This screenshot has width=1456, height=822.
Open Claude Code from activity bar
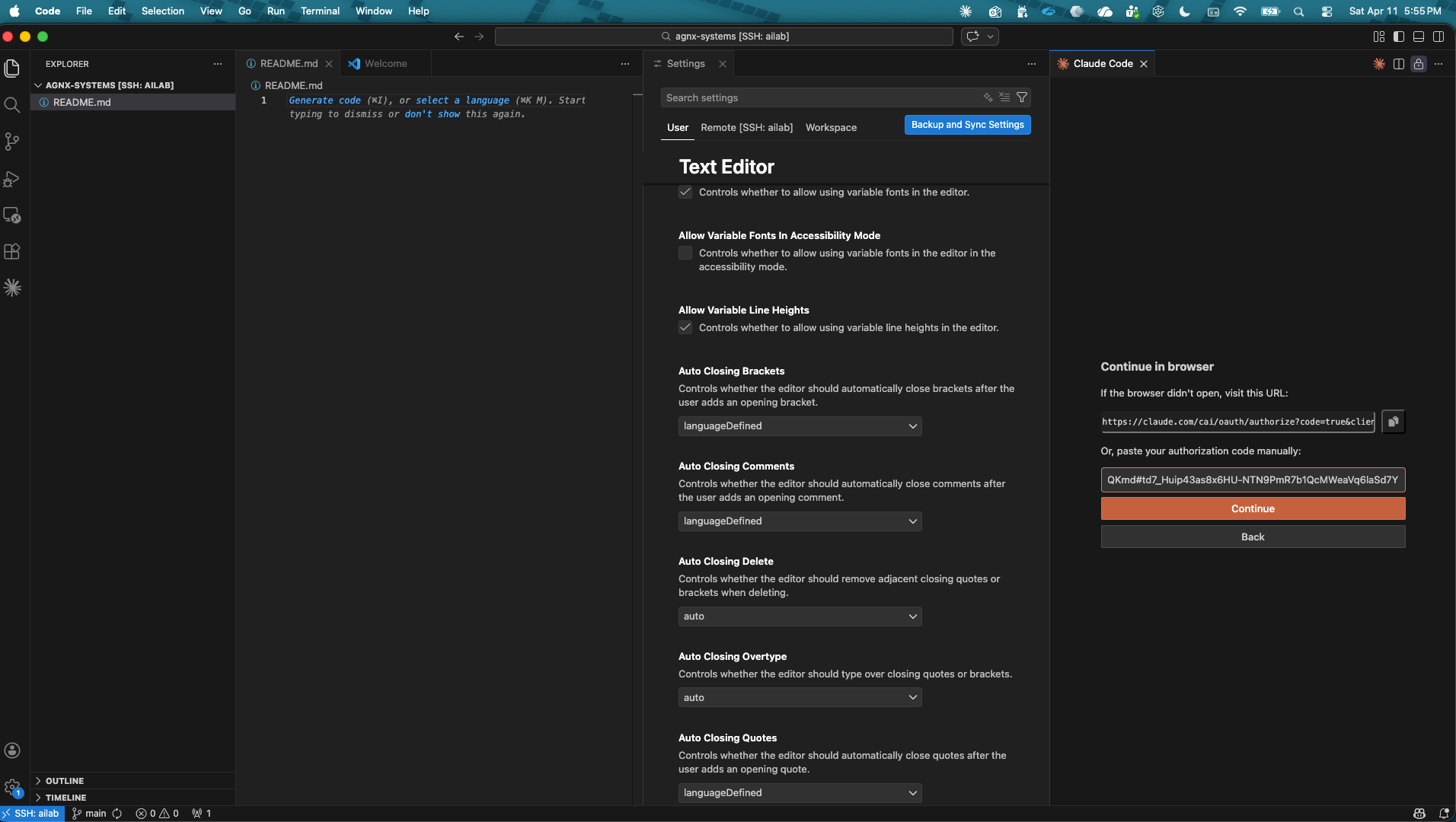pos(12,288)
